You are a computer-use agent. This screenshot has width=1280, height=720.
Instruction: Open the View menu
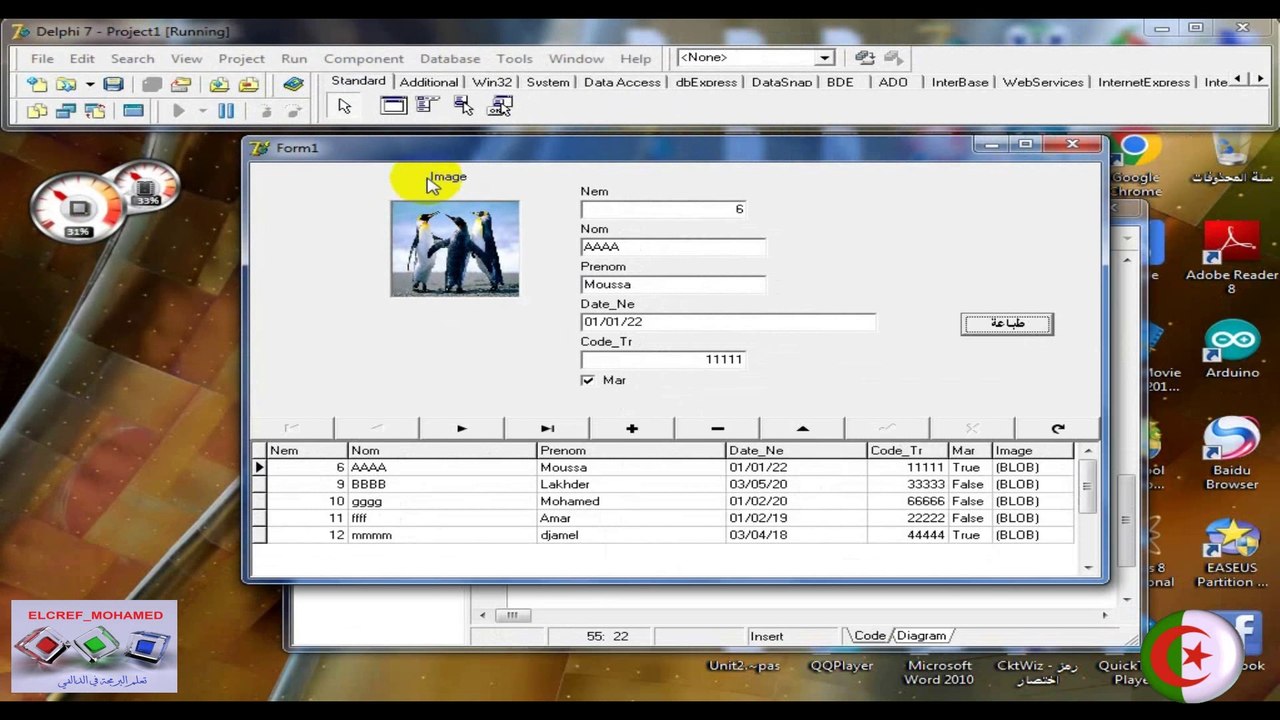[186, 59]
